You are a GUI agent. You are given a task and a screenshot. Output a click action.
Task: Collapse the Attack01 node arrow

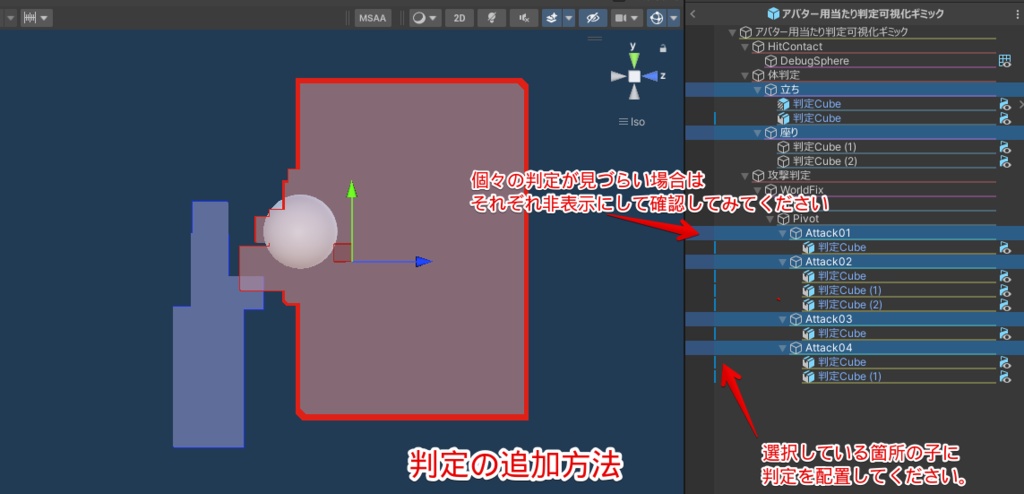pyautogui.click(x=782, y=233)
